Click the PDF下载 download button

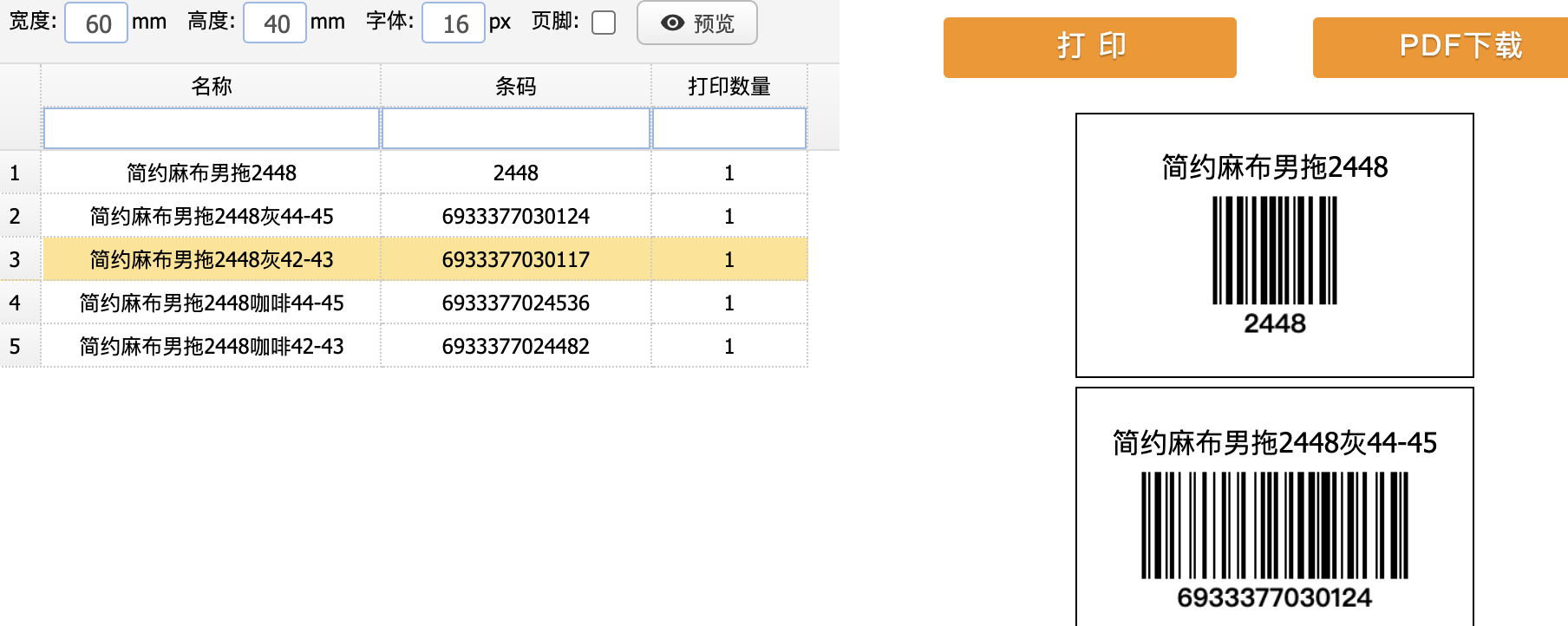[1440, 47]
